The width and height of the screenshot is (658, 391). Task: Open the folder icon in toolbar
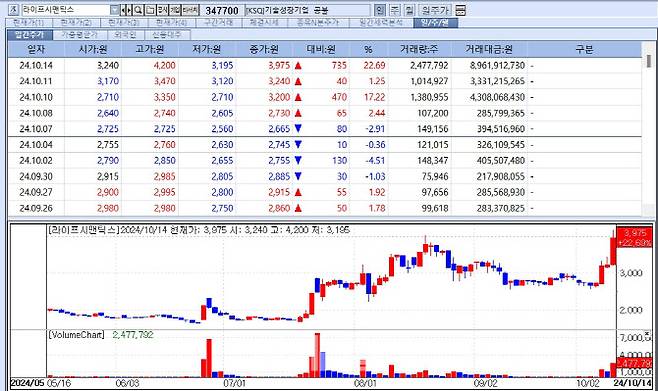tap(150, 10)
